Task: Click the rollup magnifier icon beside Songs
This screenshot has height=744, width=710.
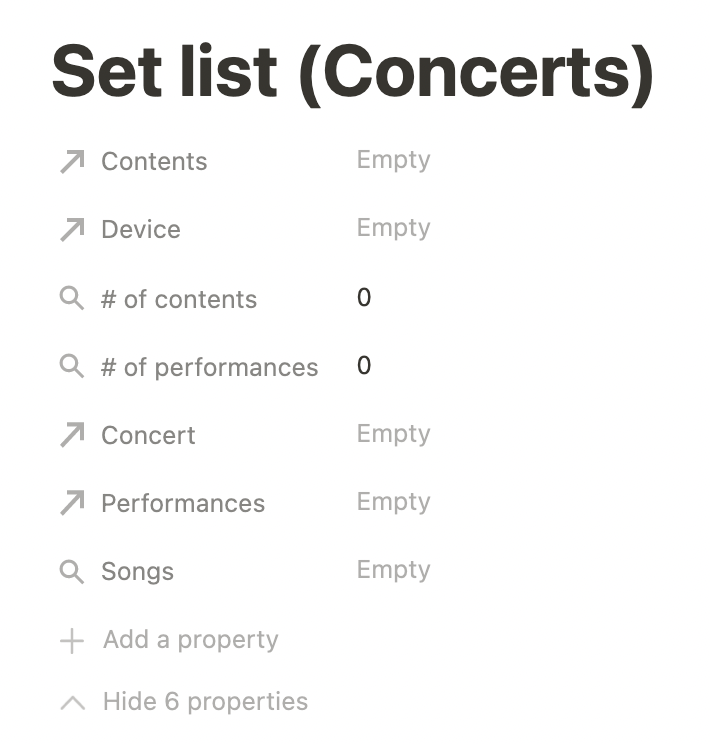Action: 72,572
